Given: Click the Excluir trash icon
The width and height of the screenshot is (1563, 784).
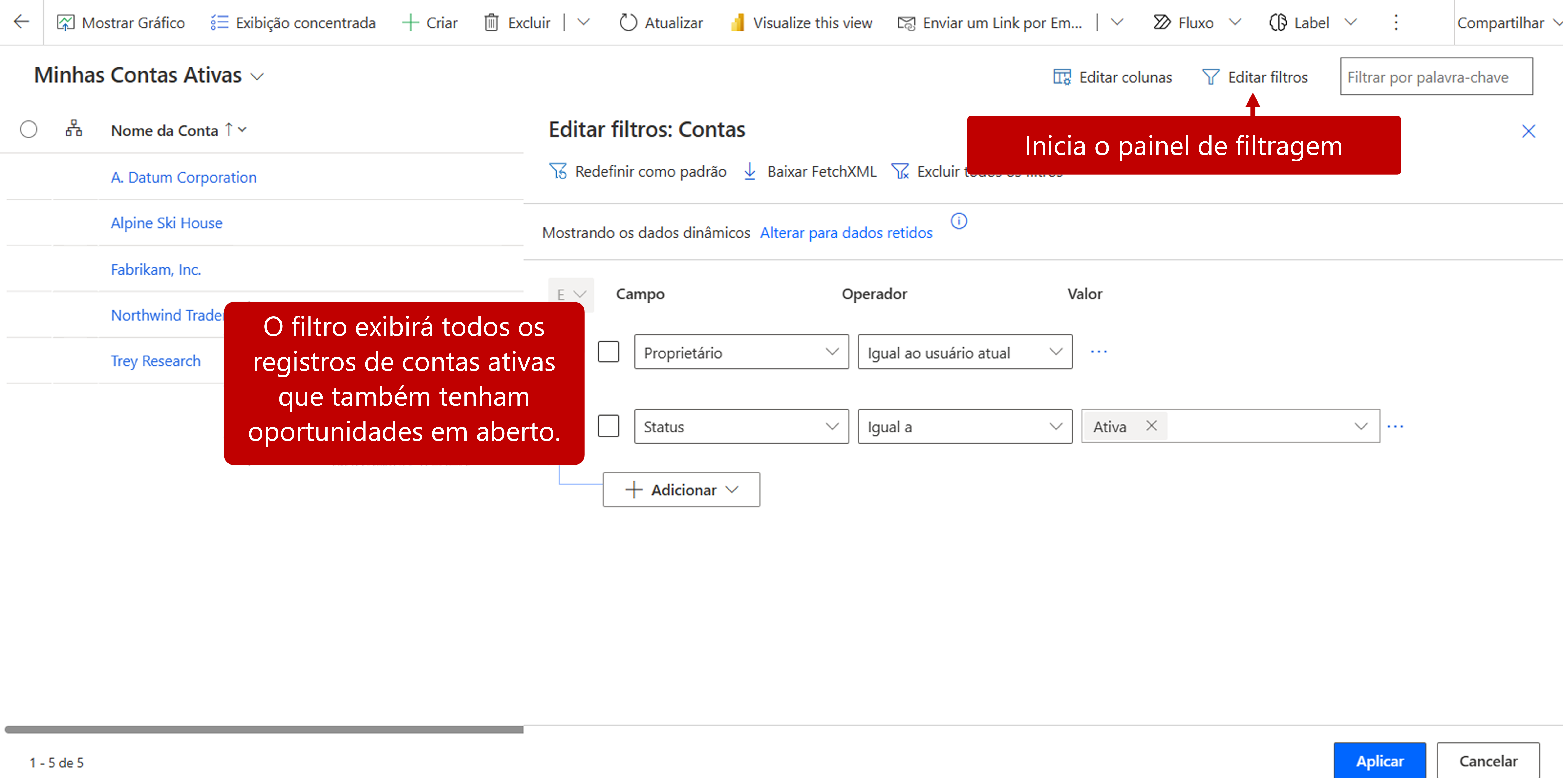Looking at the screenshot, I should (491, 23).
